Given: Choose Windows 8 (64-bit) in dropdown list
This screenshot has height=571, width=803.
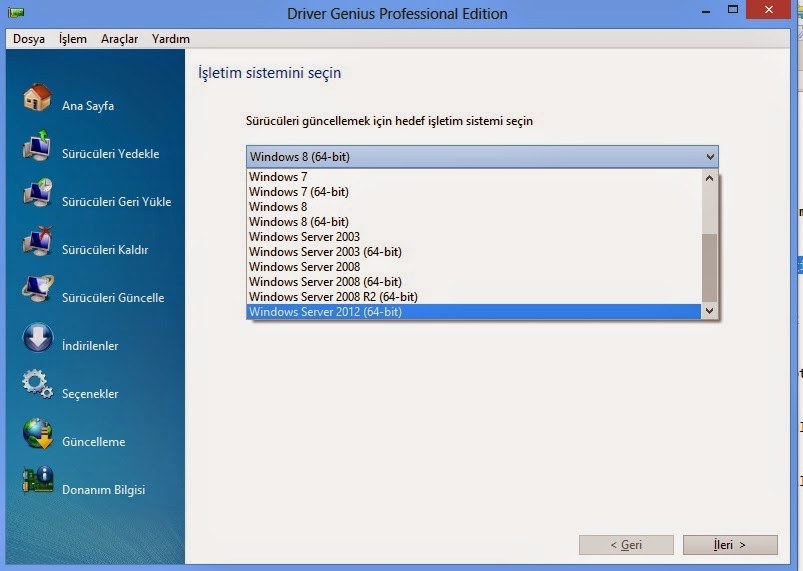Looking at the screenshot, I should [x=474, y=222].
